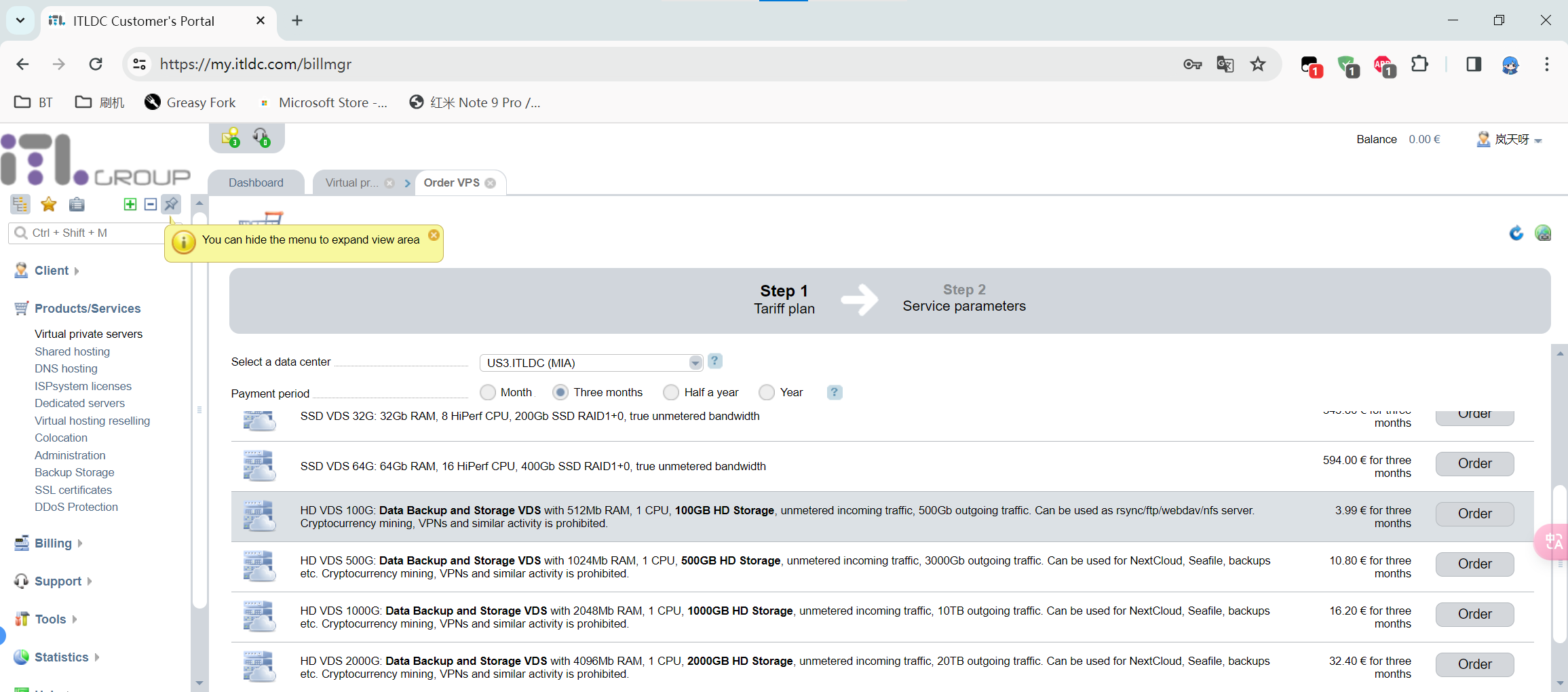Switch to the Dashboard tab
Viewport: 1568px width, 692px height.
(x=256, y=183)
